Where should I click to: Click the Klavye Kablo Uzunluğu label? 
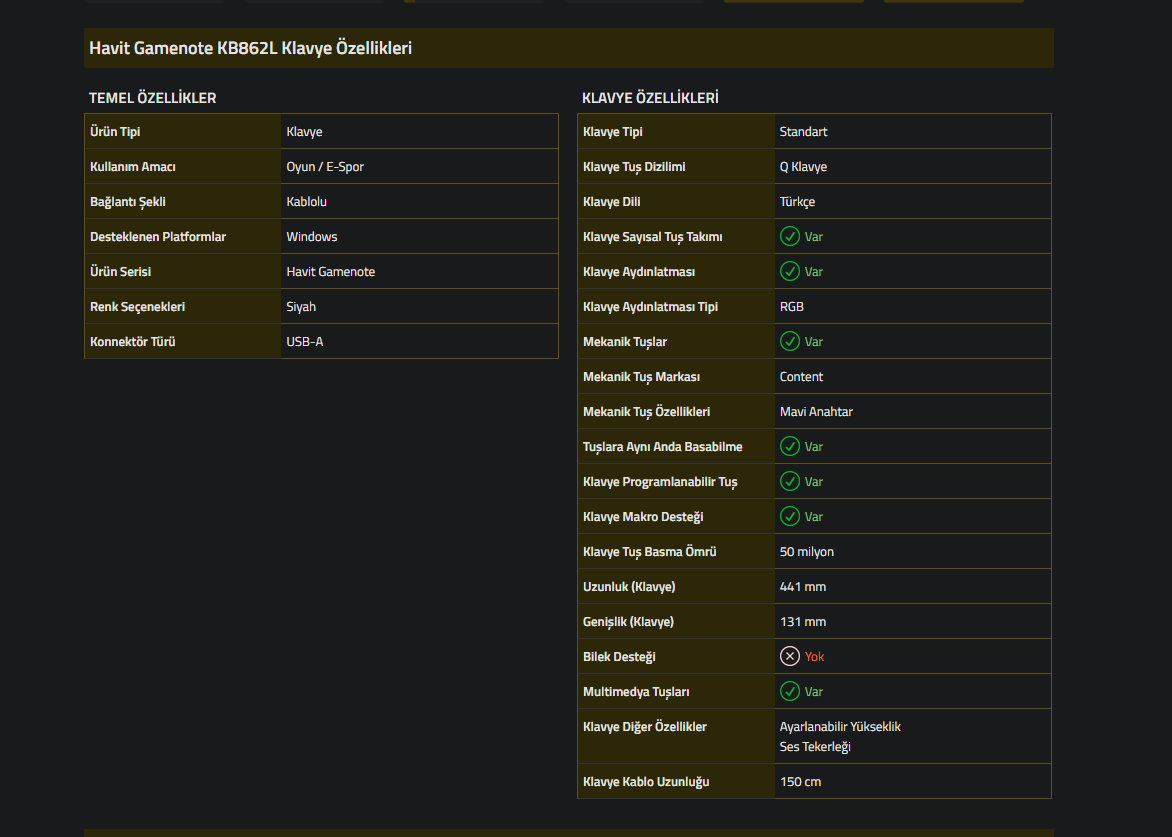pos(647,782)
